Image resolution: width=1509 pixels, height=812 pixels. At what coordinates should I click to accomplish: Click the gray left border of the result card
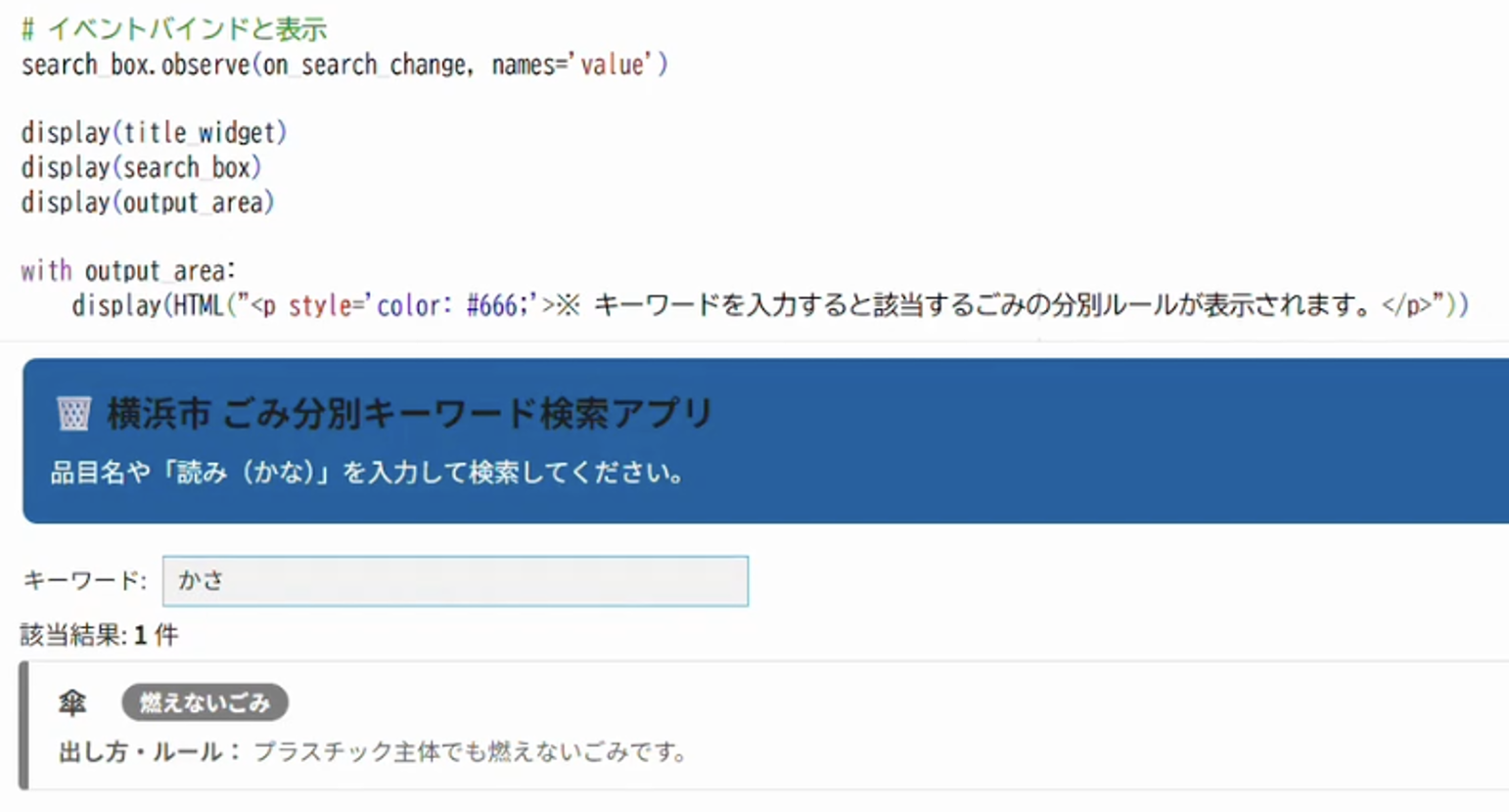coord(23,725)
